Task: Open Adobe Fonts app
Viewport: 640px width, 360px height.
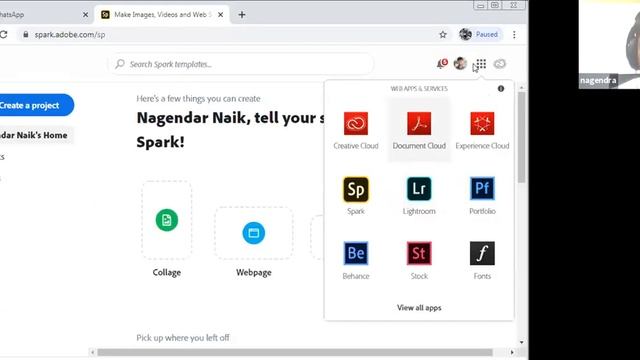Action: pyautogui.click(x=482, y=260)
